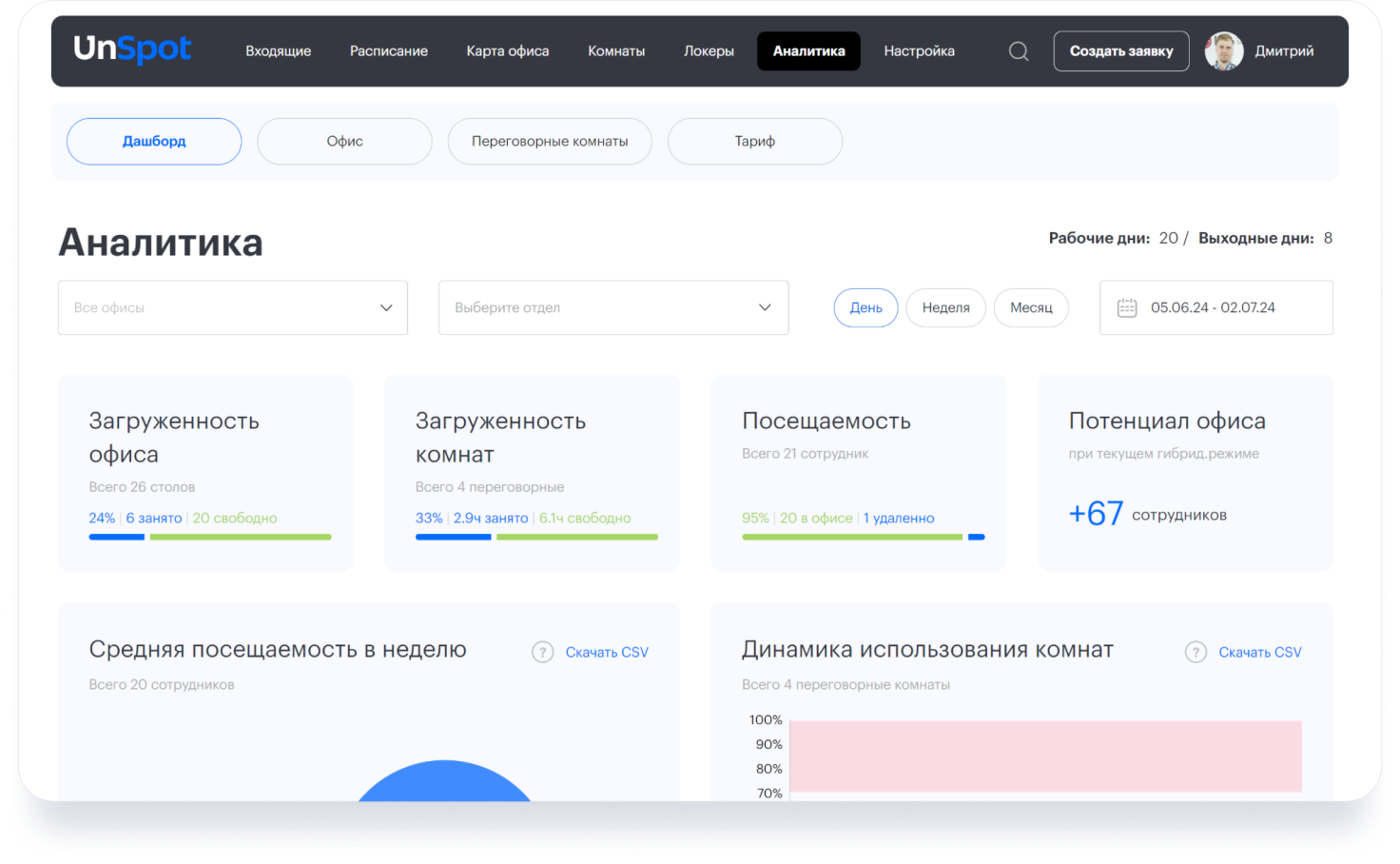
Task: Click the blue circle in attendance chart
Action: [x=444, y=782]
